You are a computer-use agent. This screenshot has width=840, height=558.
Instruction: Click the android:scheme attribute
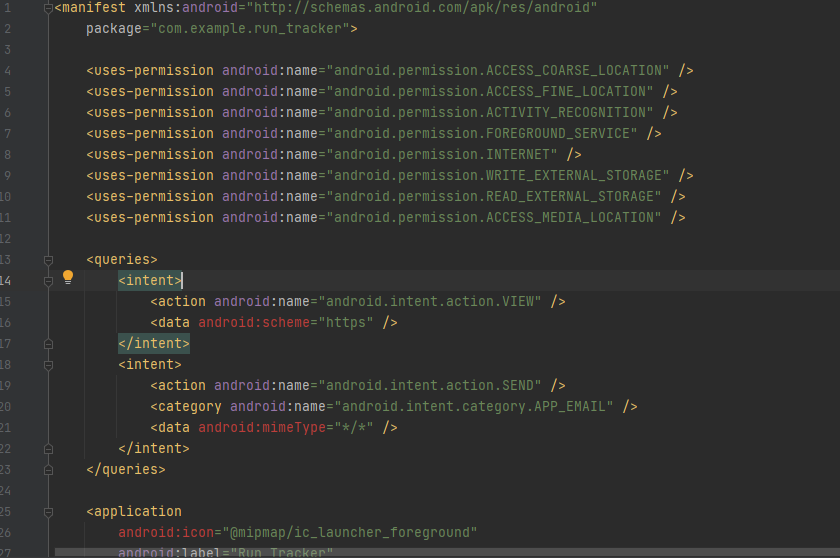(x=254, y=322)
